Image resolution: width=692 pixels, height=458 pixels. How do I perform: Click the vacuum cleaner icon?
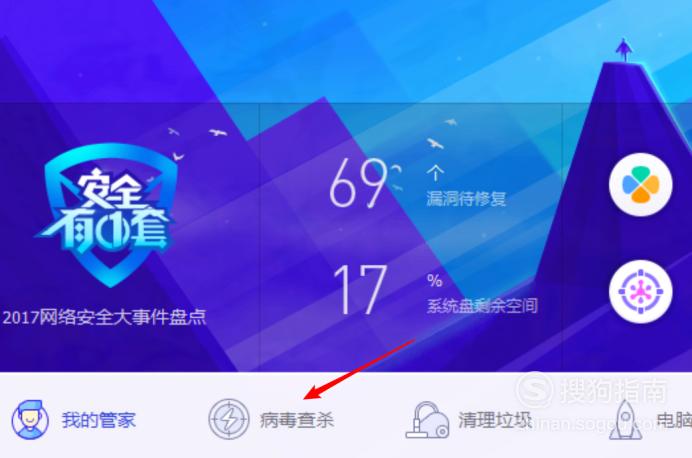427,420
